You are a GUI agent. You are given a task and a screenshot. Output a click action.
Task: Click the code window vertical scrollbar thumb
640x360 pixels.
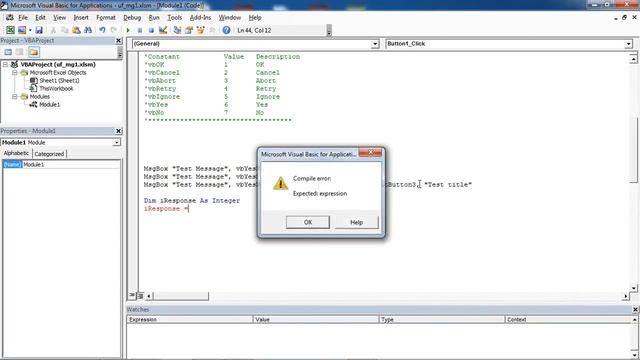coord(633,150)
